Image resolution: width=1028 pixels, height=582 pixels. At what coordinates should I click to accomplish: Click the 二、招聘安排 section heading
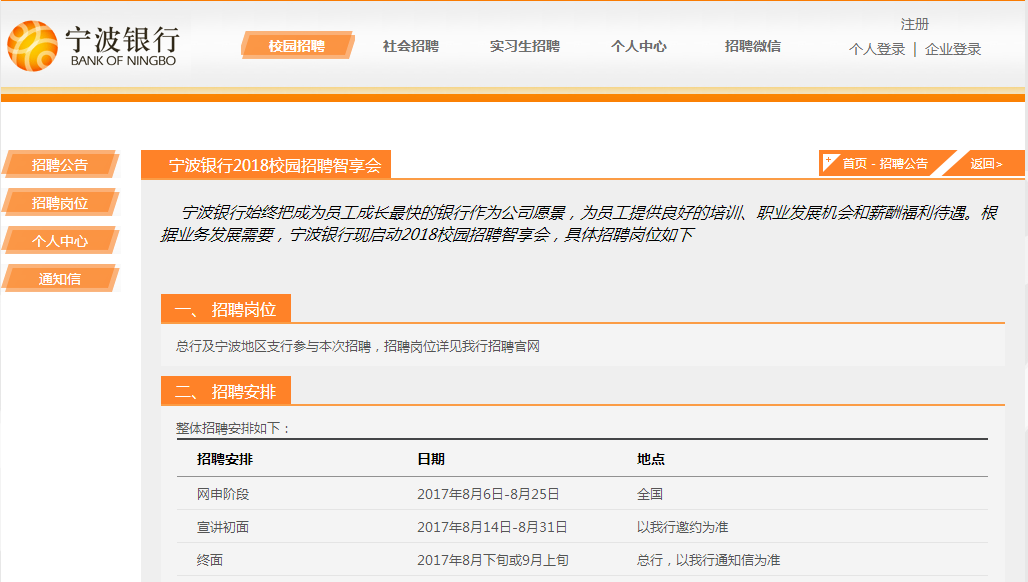click(226, 391)
